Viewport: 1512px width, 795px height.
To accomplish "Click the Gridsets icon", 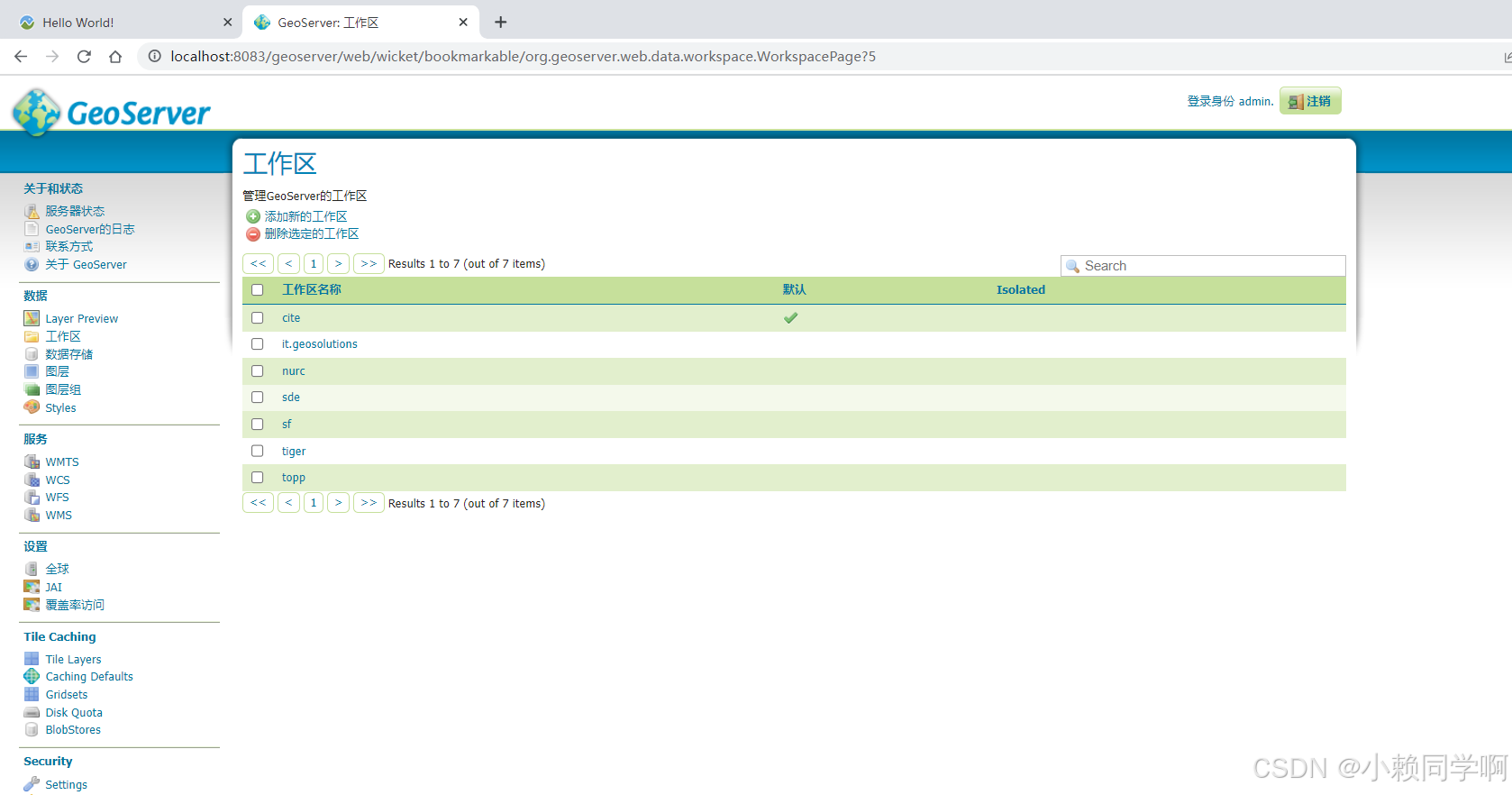I will coord(32,694).
